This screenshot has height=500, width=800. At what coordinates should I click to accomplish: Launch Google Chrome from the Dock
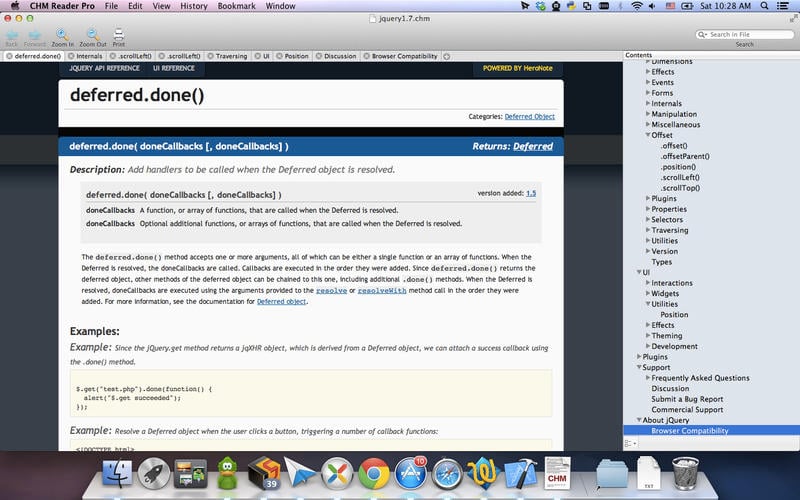(373, 473)
